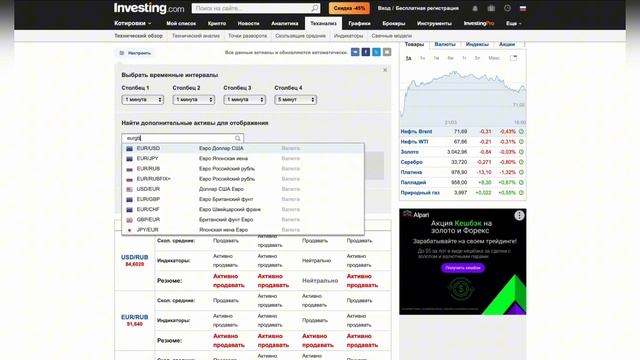Select EUR/JPY from the suggestions

coord(243,158)
